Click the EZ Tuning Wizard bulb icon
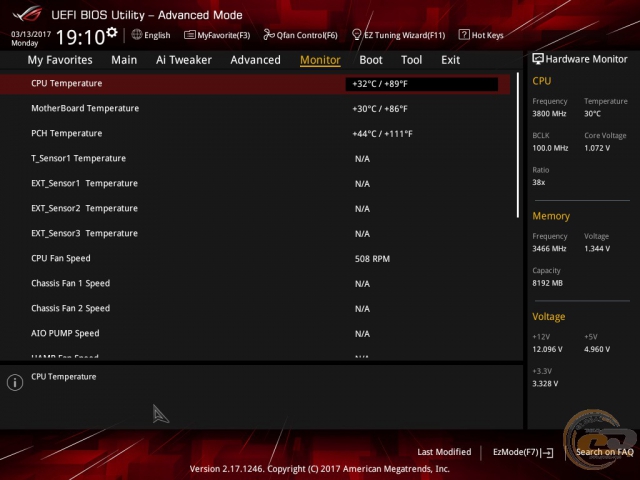The height and width of the screenshot is (480, 640). [x=357, y=35]
